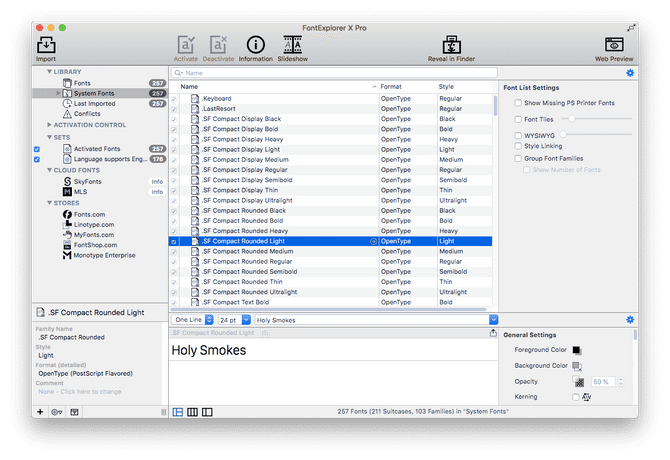This screenshot has width=670, height=460.
Task: Click SkyFonts Info button
Action: pyautogui.click(x=157, y=182)
